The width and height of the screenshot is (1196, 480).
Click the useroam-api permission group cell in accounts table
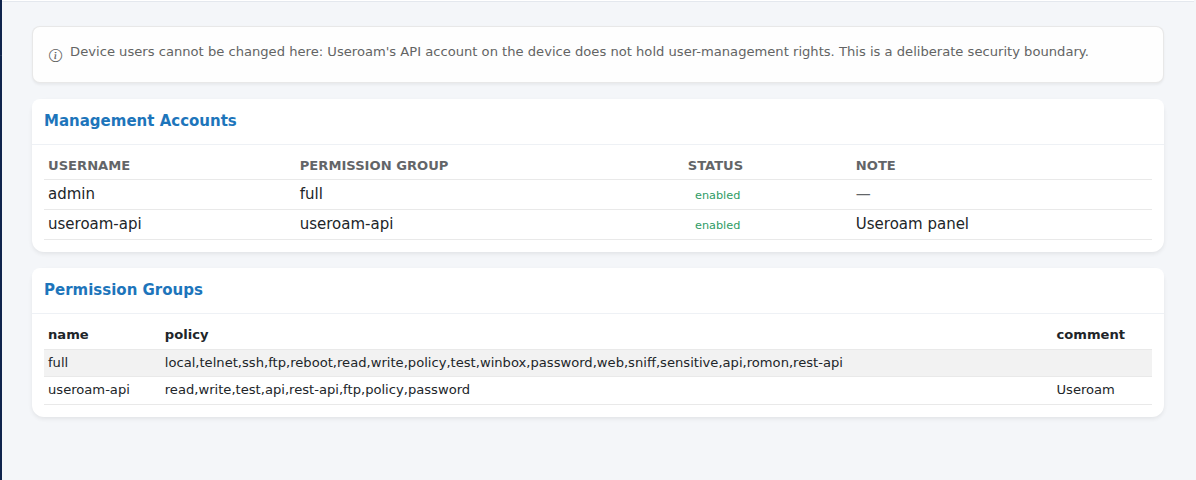click(x=346, y=224)
